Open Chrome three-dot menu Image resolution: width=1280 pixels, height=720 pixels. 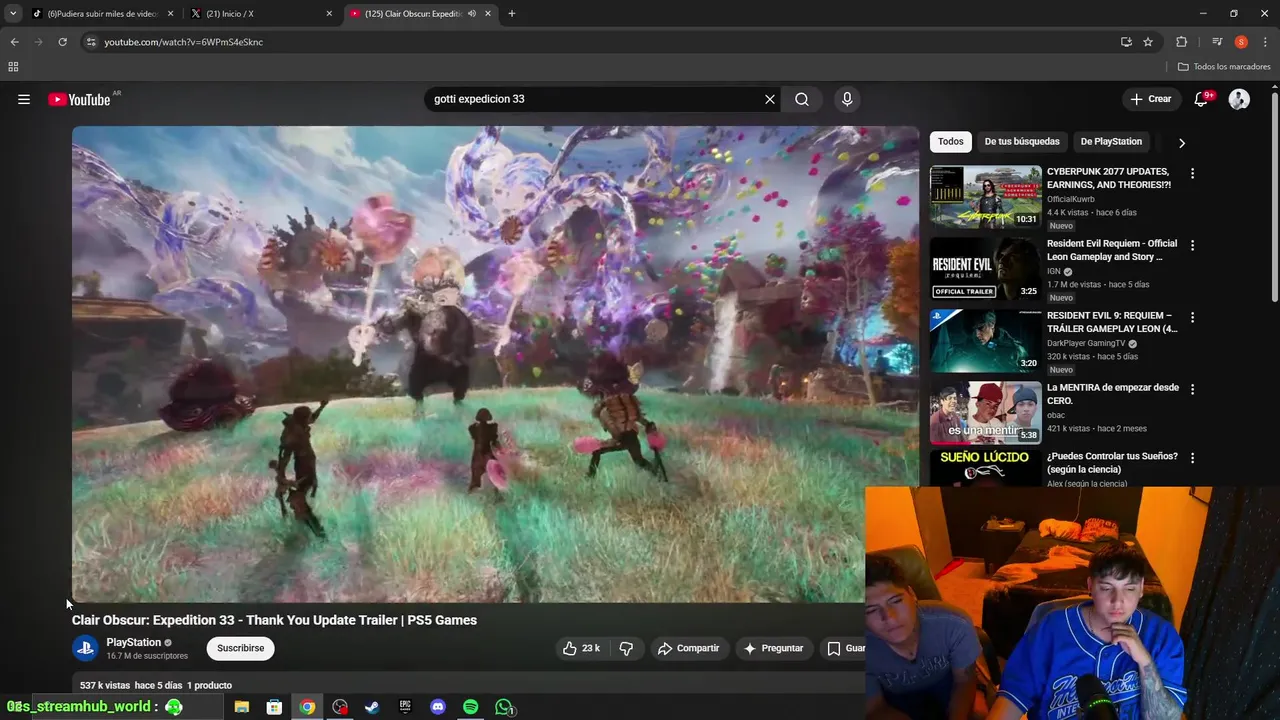coord(1265,42)
